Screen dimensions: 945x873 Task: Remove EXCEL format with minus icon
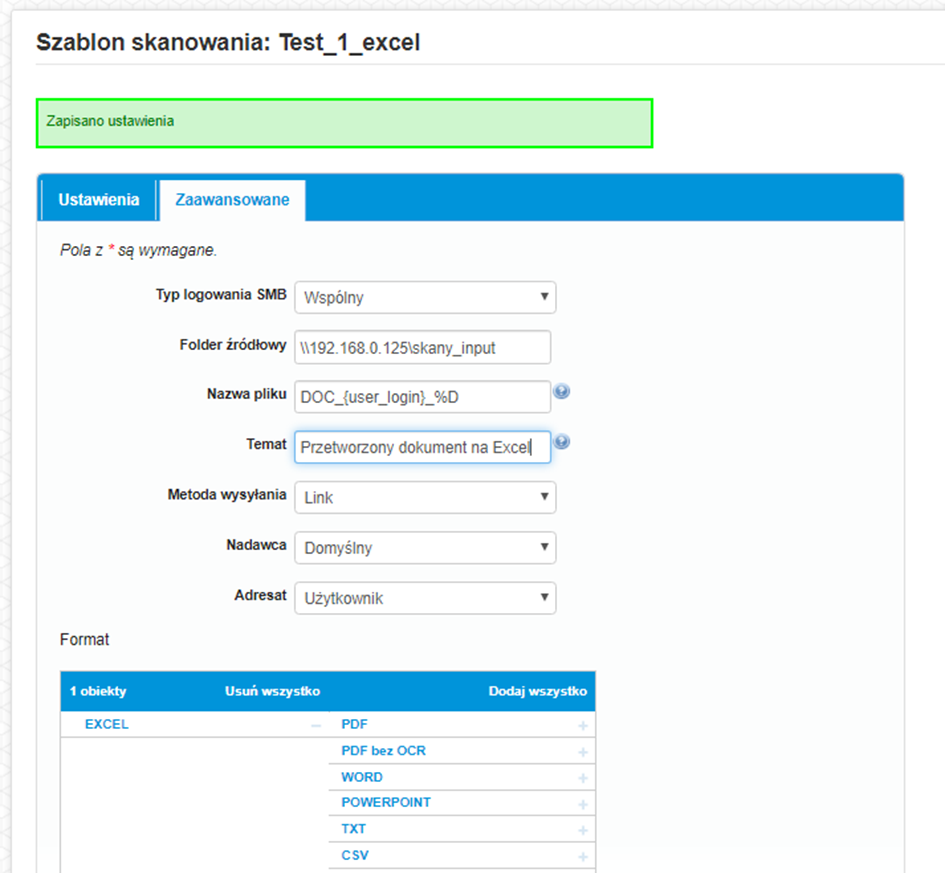click(x=316, y=725)
